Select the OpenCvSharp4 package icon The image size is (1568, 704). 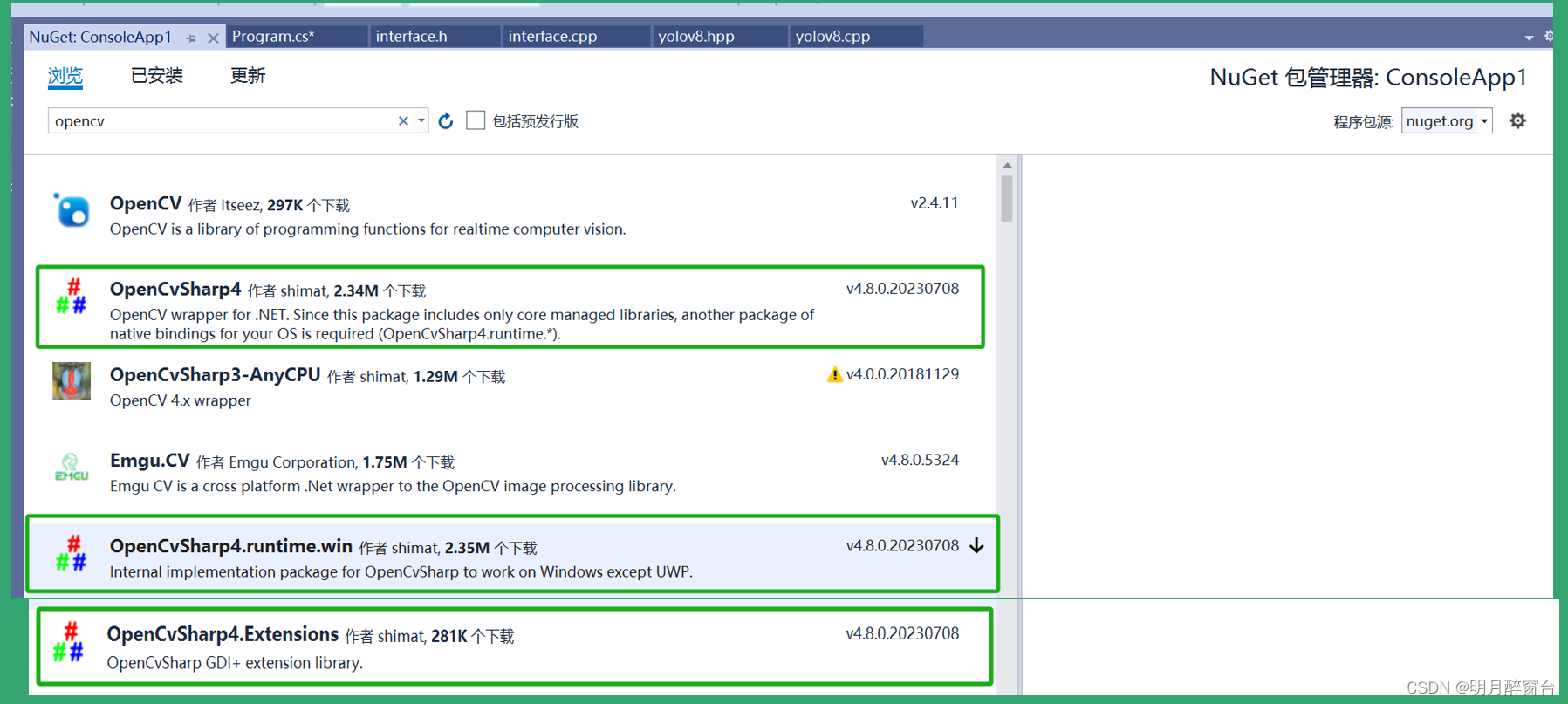pyautogui.click(x=72, y=297)
